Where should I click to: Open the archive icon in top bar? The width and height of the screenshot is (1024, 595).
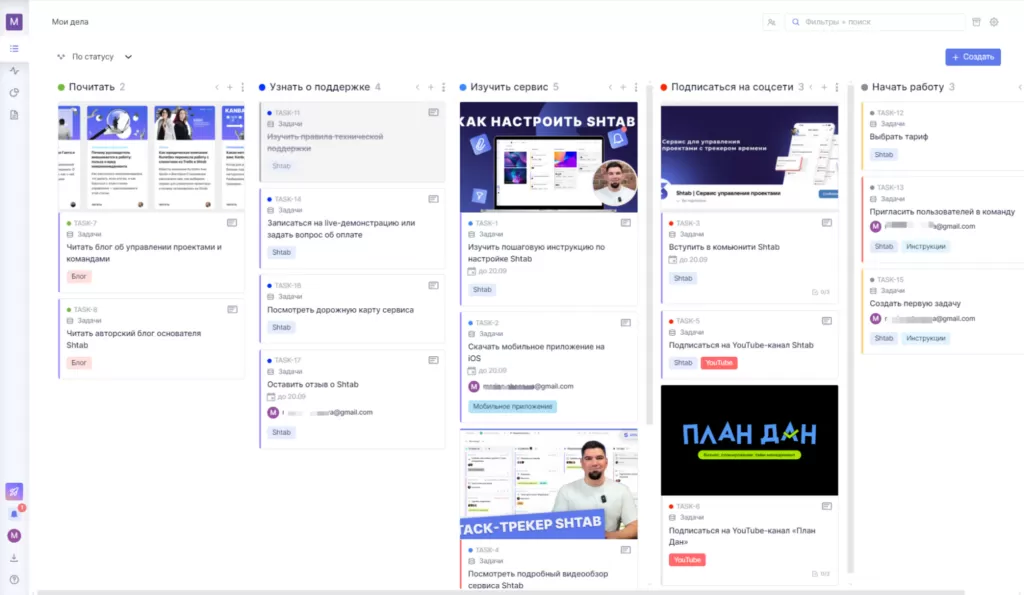[x=976, y=22]
